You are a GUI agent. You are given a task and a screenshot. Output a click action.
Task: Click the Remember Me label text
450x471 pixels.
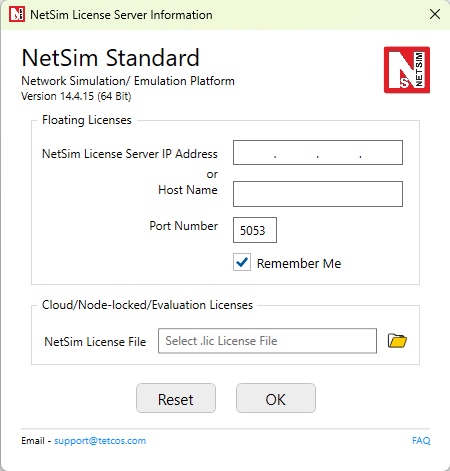tap(299, 263)
